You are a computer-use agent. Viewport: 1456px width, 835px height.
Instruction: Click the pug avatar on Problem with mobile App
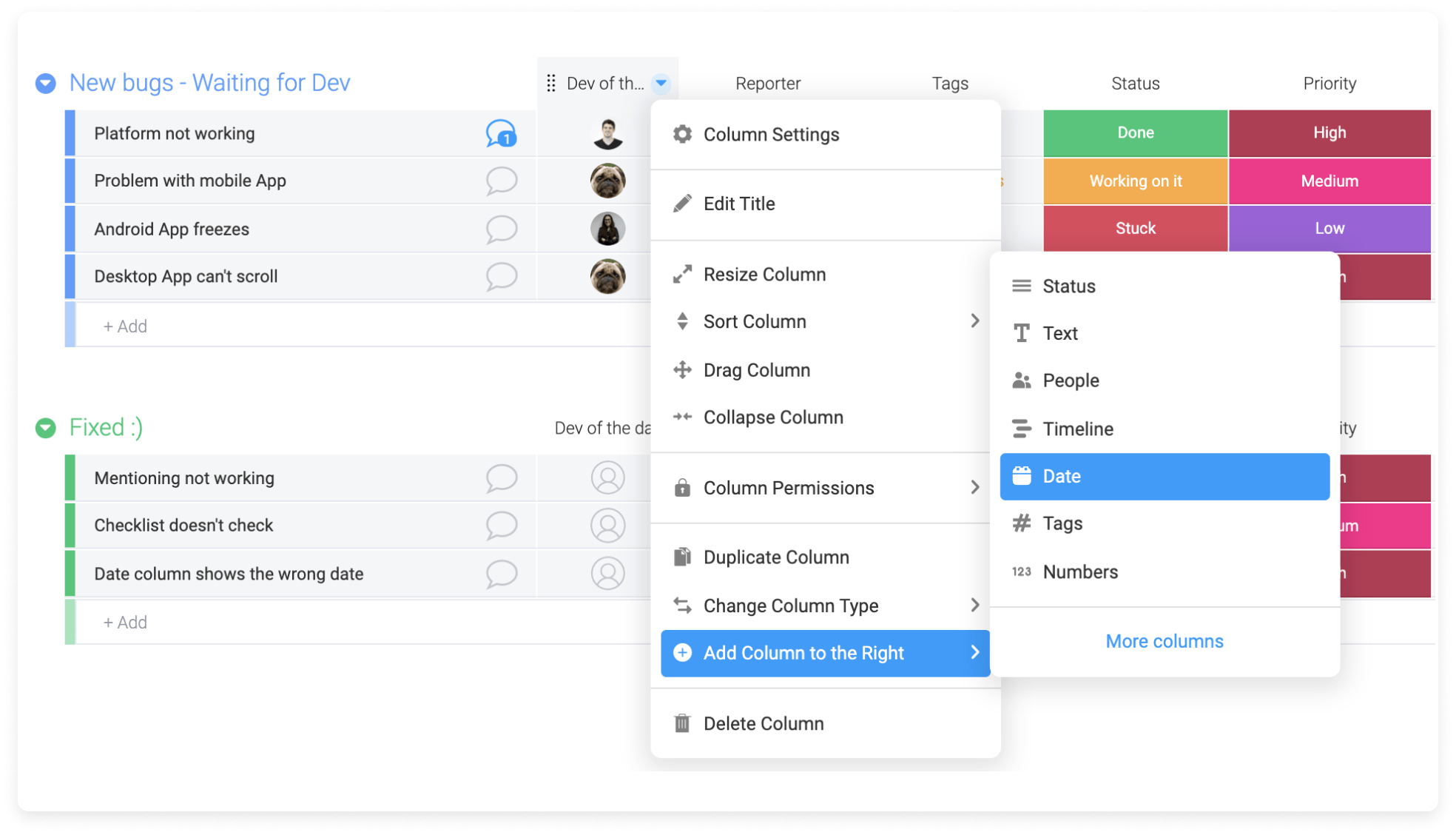[607, 181]
